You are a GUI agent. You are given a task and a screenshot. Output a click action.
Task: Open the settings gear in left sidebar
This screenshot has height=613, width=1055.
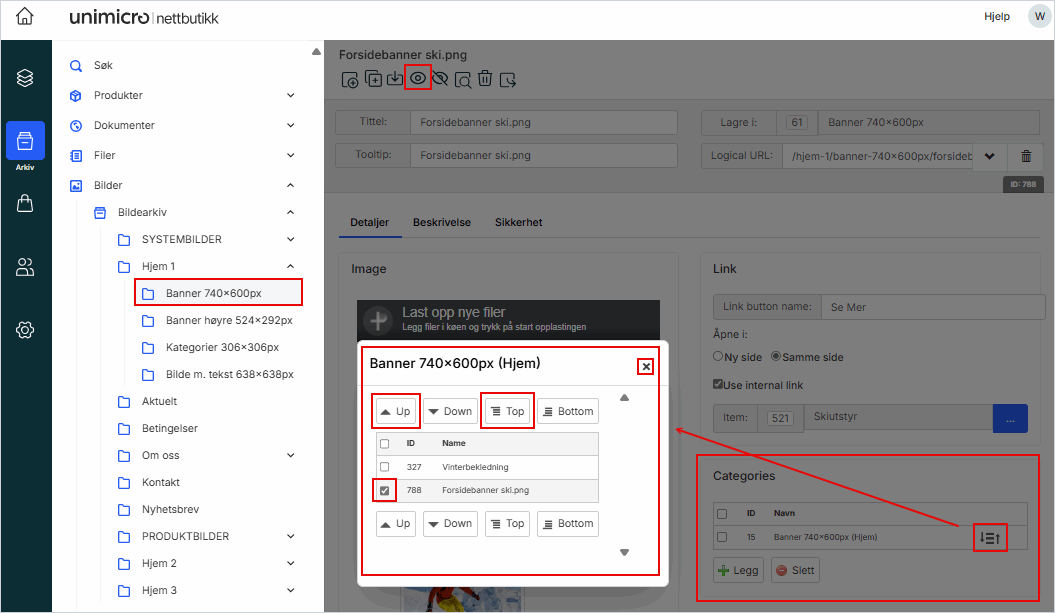click(25, 330)
